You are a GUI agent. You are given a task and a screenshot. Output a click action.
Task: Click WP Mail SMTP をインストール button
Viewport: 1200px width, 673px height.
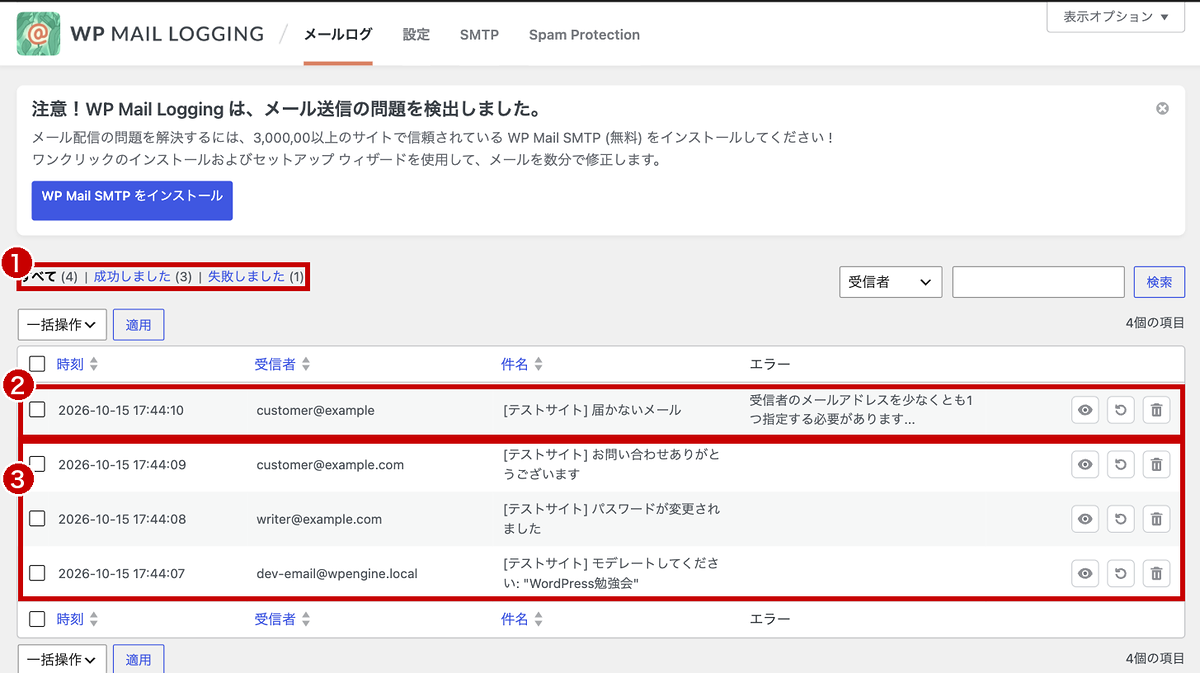pos(132,200)
